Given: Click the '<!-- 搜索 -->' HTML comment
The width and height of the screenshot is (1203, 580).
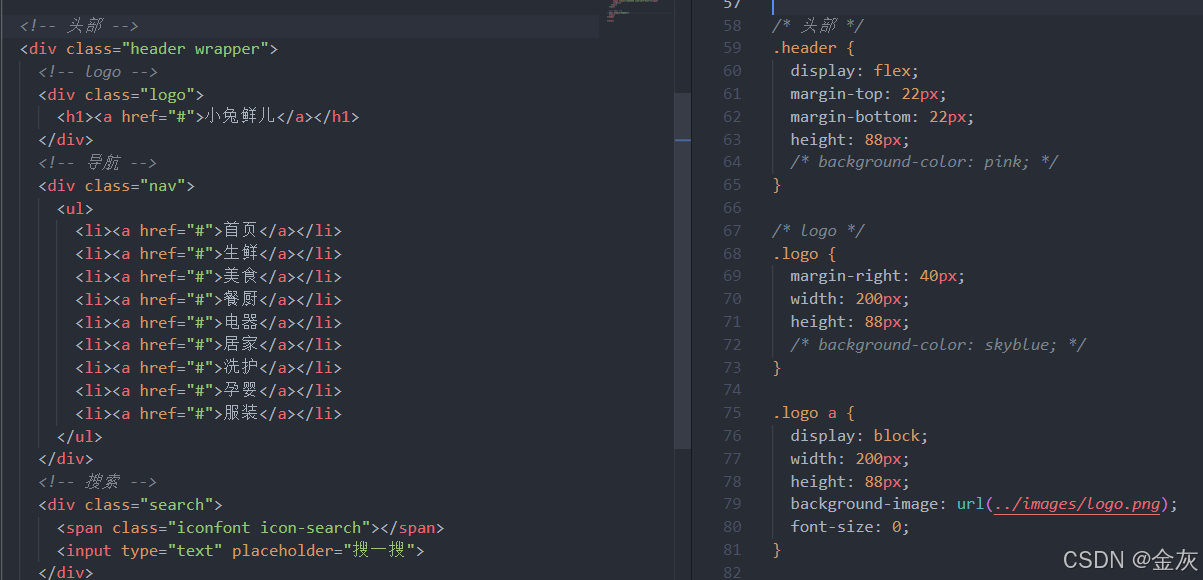Looking at the screenshot, I should (x=98, y=482).
